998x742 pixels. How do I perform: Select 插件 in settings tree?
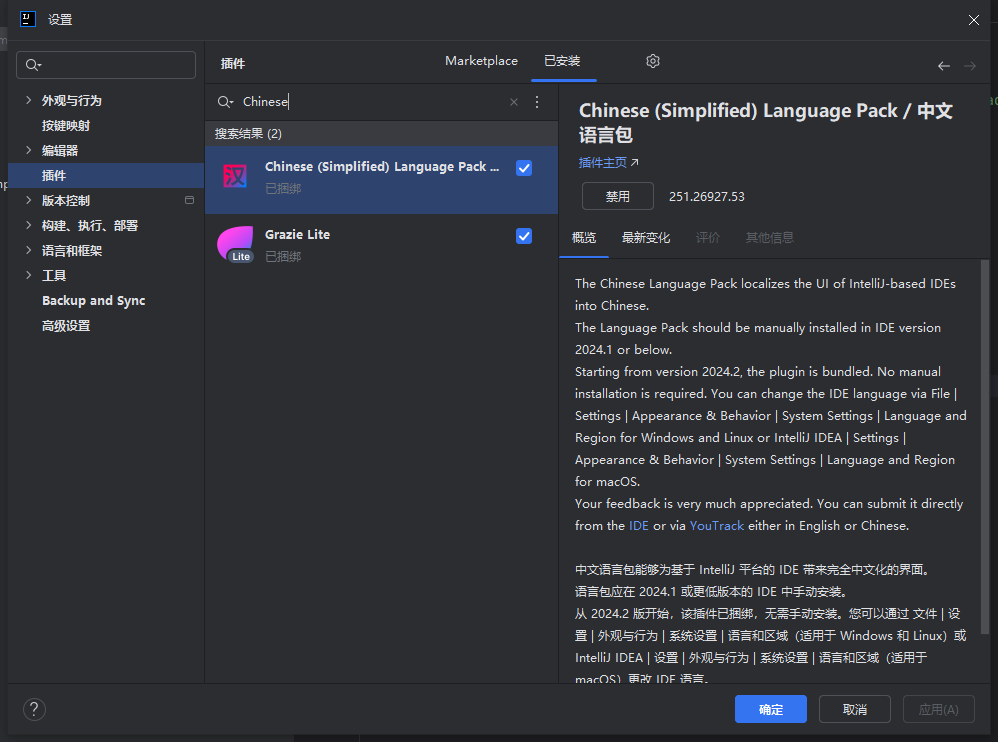(x=106, y=175)
